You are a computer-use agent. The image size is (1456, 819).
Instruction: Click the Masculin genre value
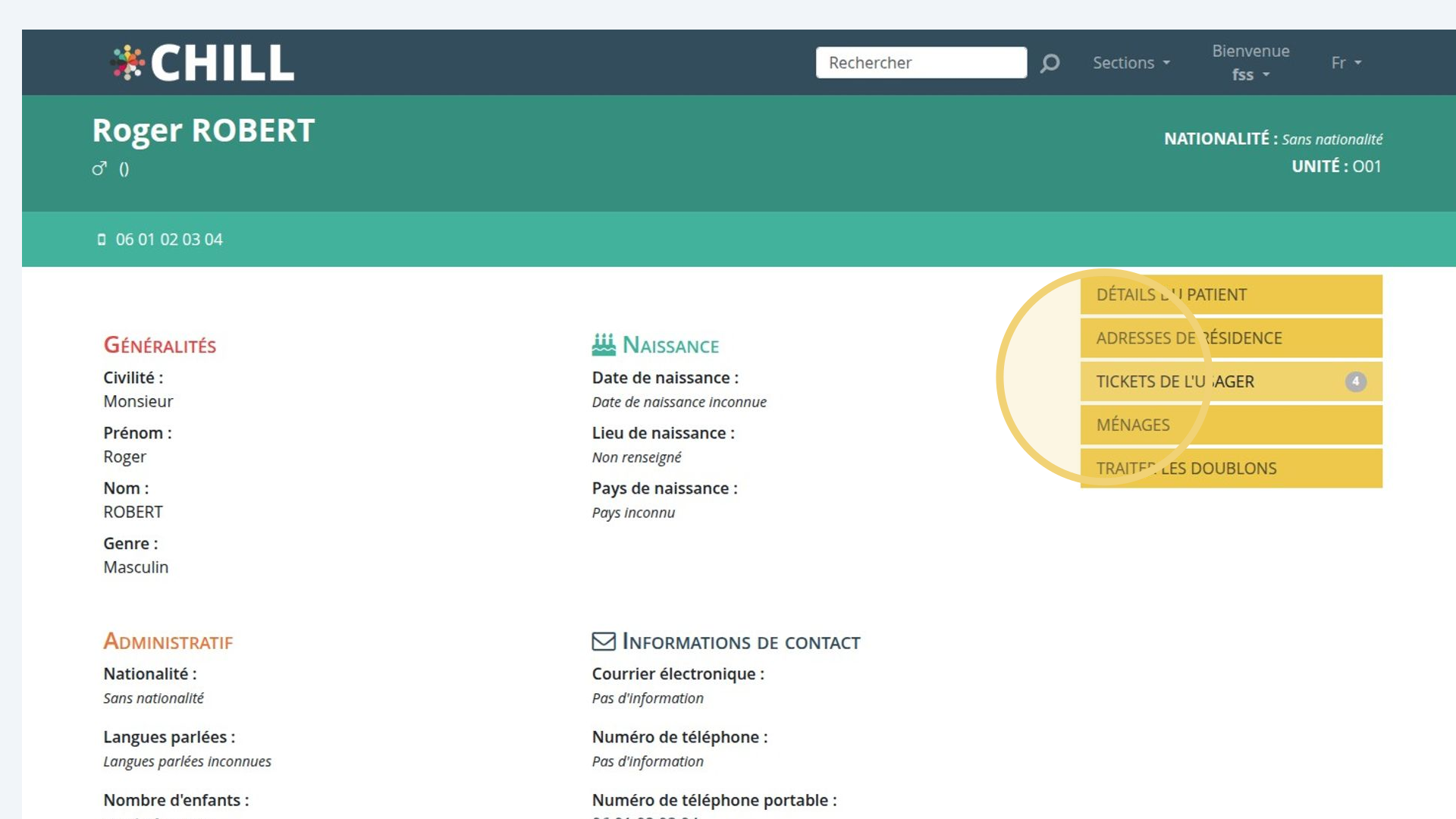[136, 567]
